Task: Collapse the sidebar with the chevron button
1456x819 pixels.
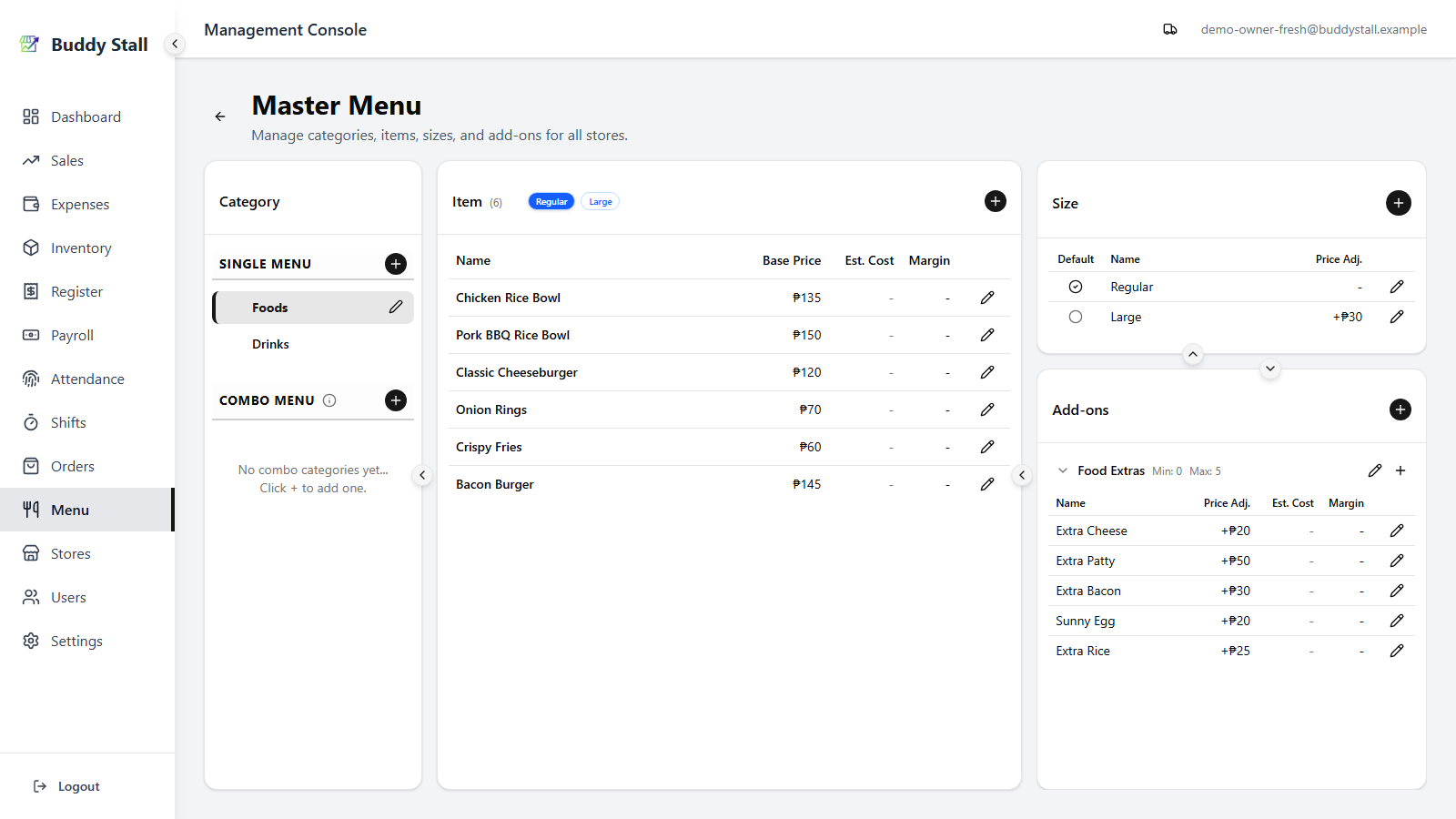Action: point(175,44)
